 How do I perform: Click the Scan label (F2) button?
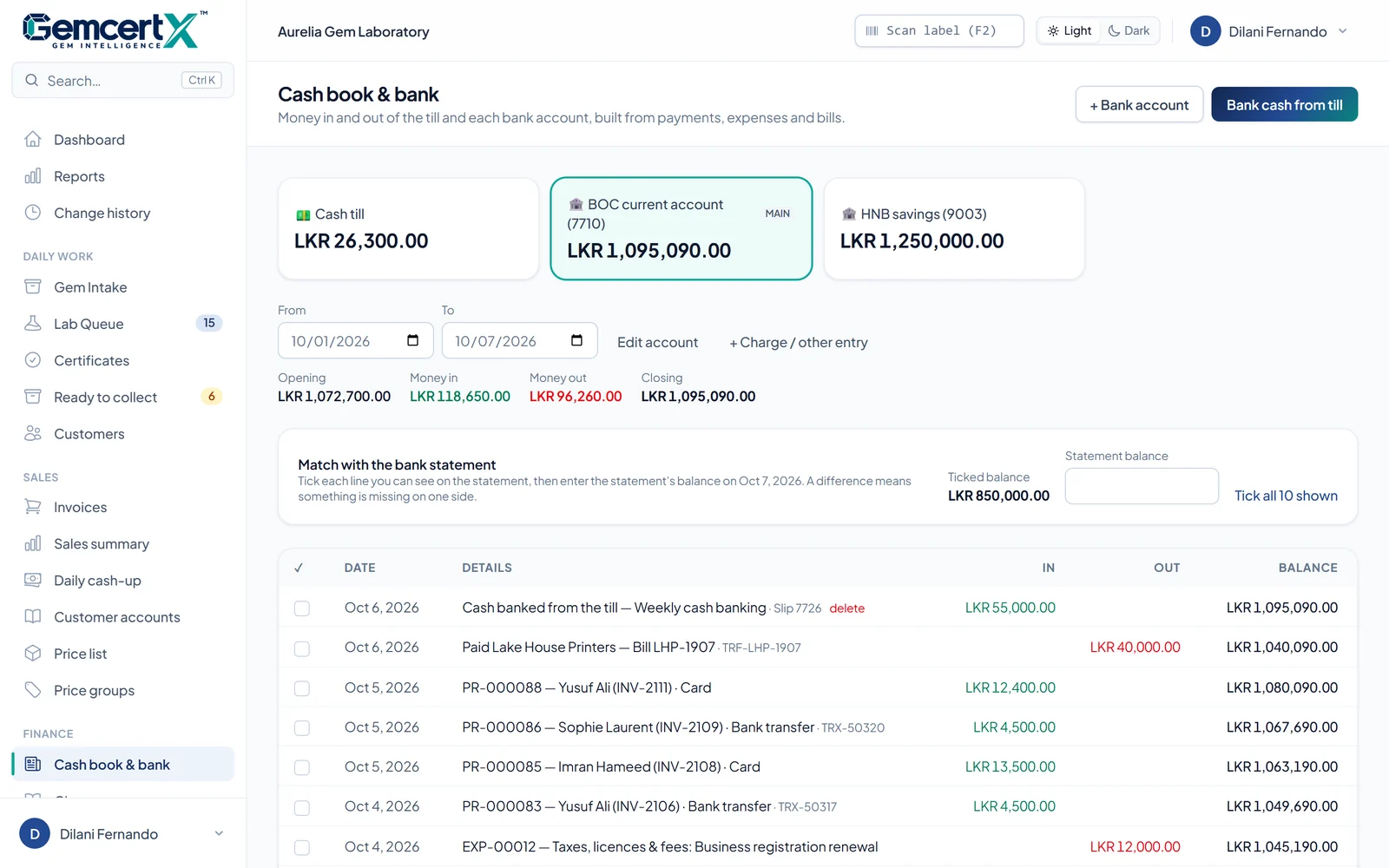938,30
